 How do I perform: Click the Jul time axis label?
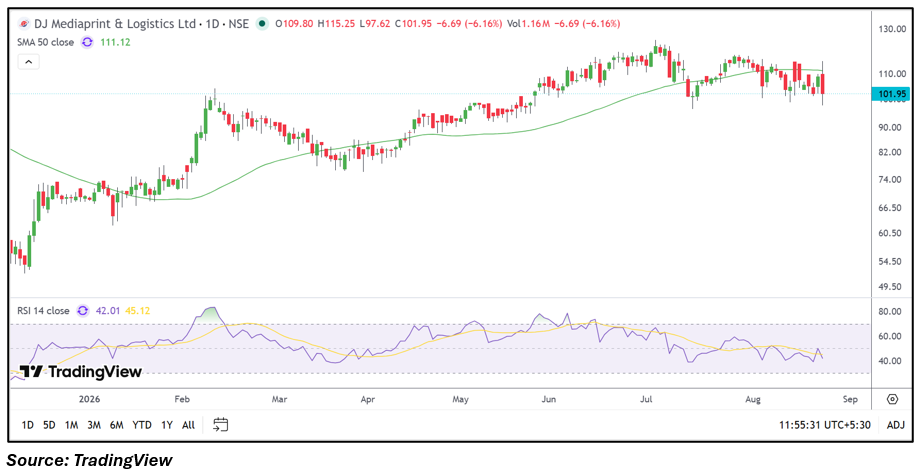646,399
